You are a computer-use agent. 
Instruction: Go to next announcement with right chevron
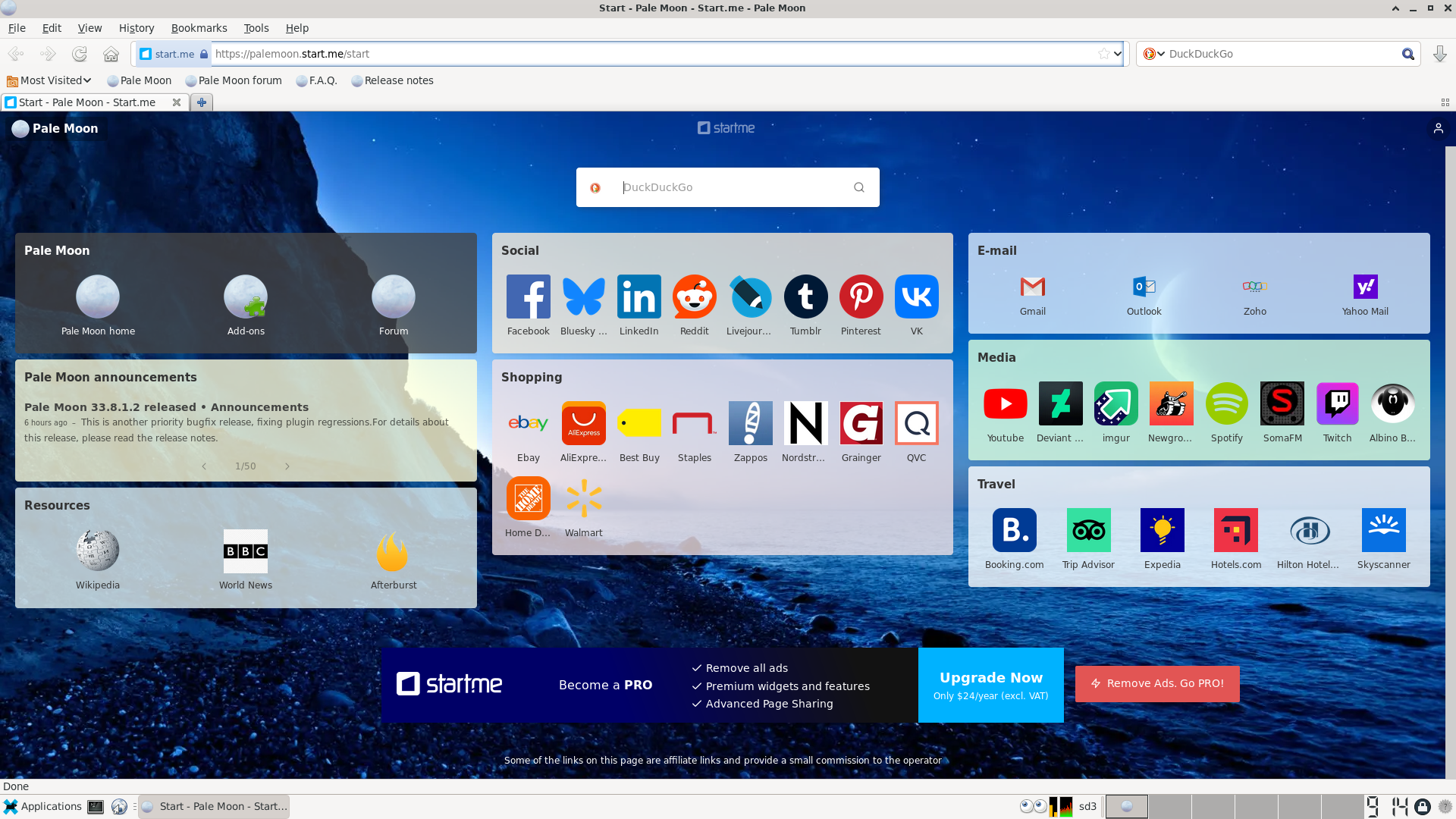[x=287, y=466]
